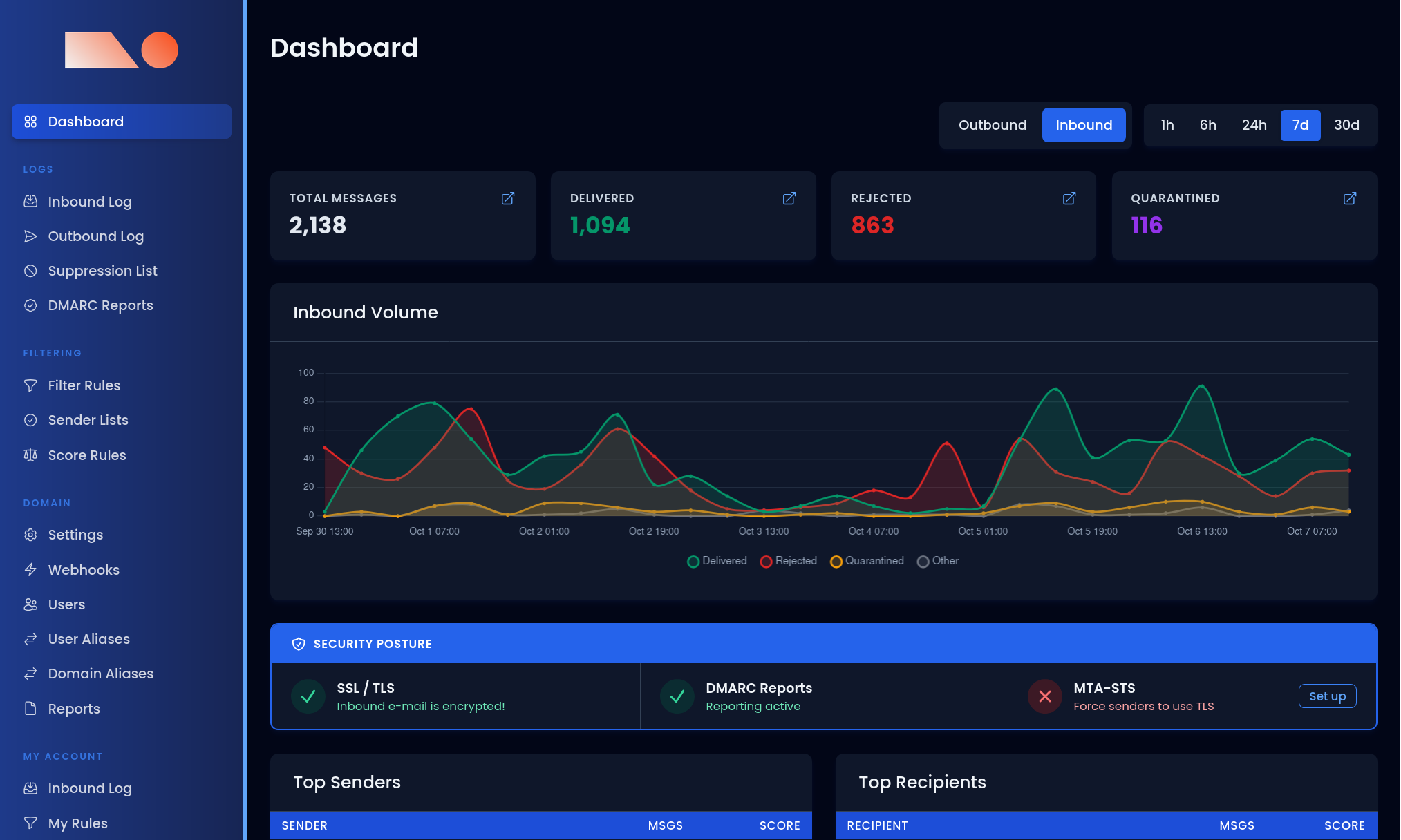Click the 863 rejected count value
The image size is (1401, 840).
click(x=872, y=225)
